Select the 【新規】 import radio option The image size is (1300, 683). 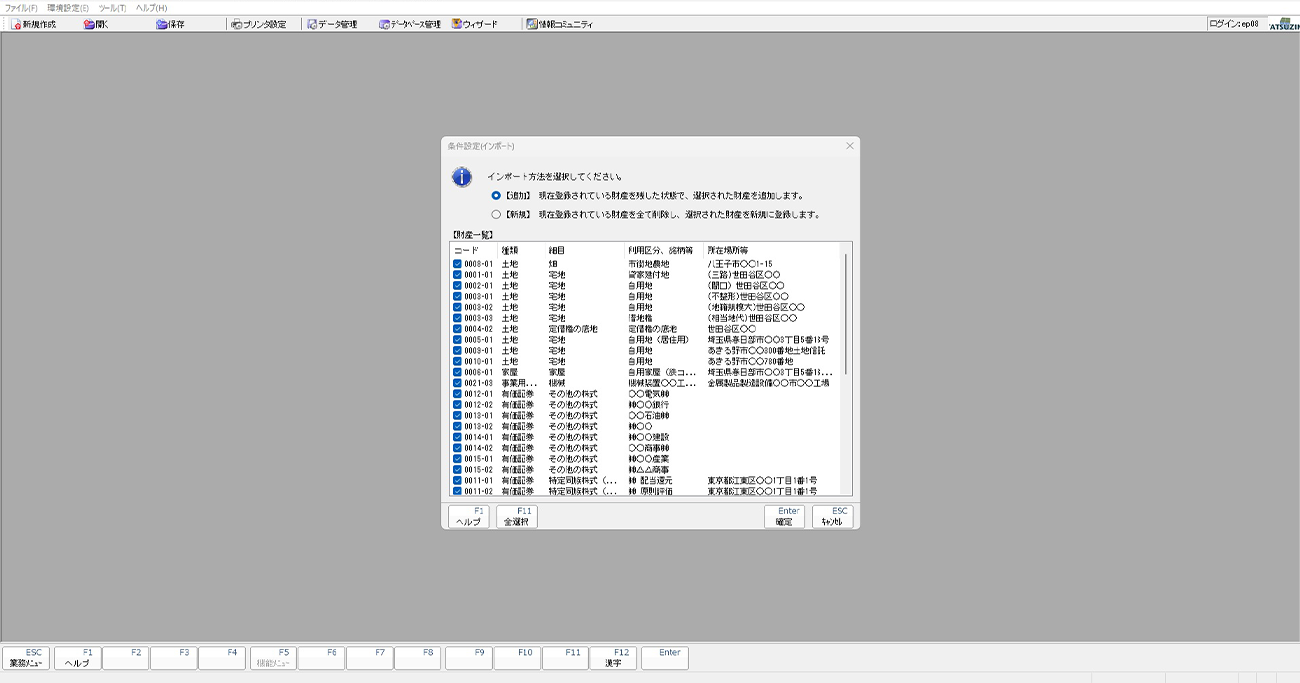(496, 214)
